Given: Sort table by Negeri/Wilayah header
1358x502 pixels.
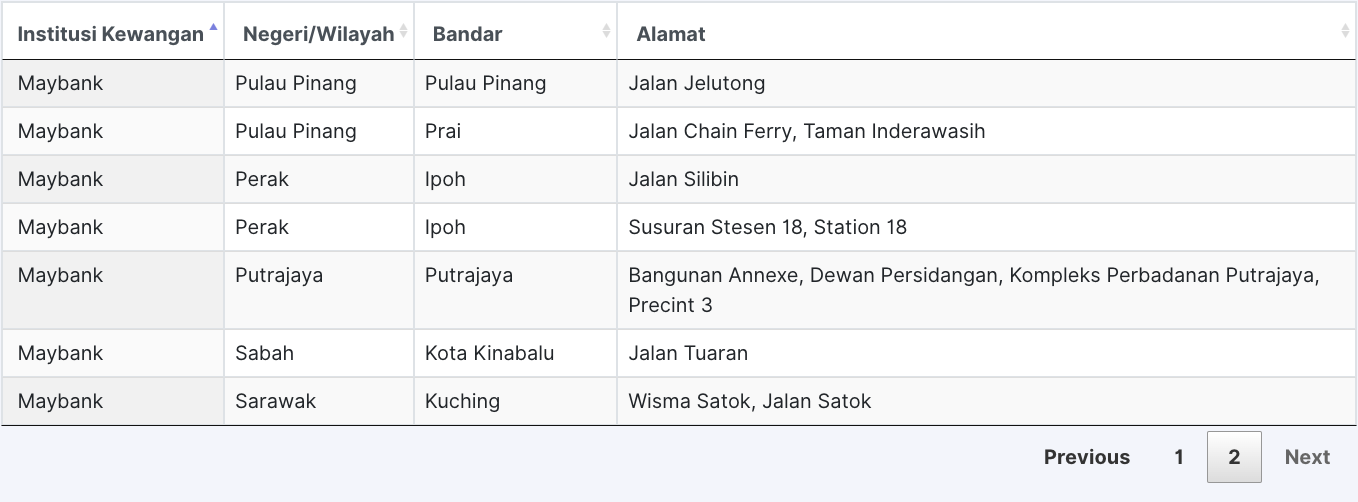Looking at the screenshot, I should tap(318, 34).
